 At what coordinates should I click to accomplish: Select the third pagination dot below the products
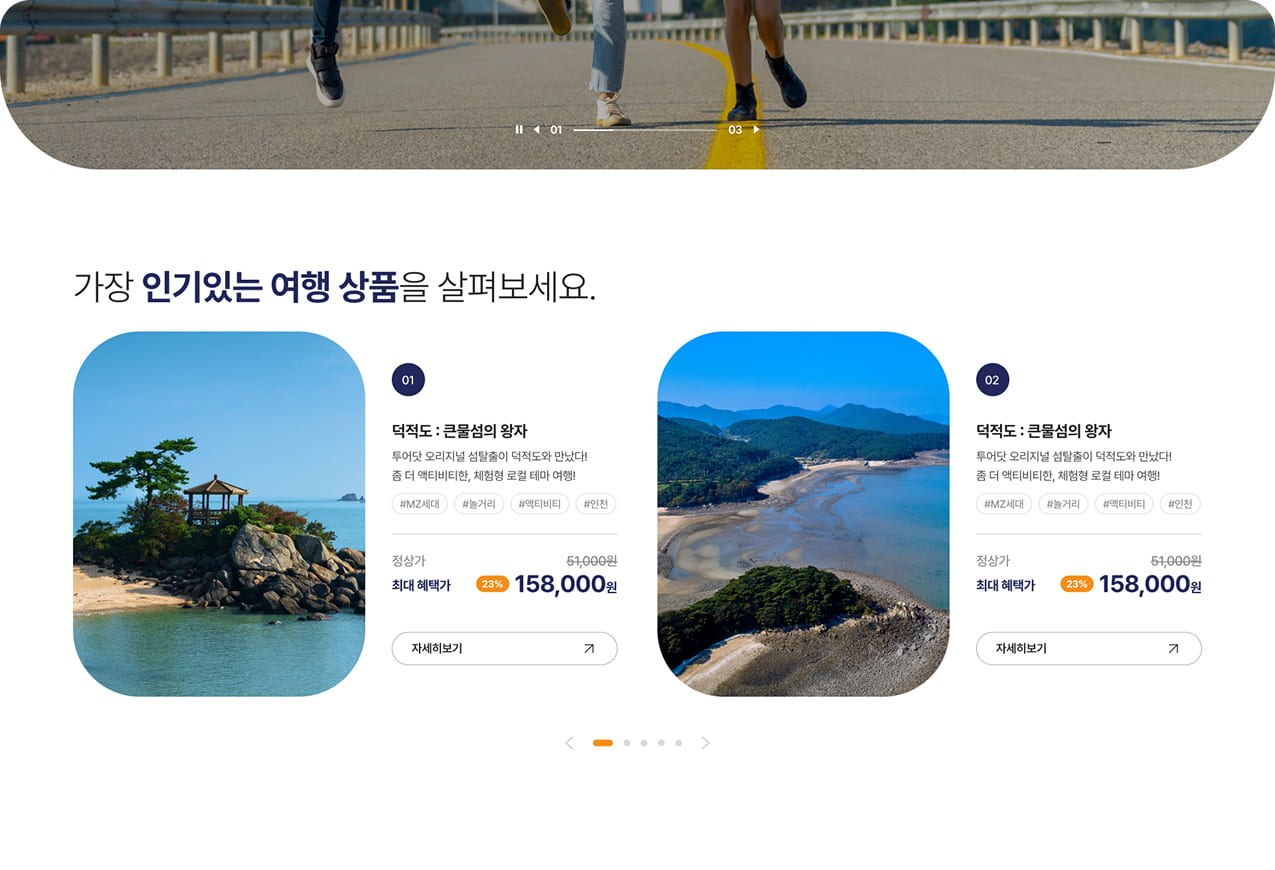[x=644, y=742]
